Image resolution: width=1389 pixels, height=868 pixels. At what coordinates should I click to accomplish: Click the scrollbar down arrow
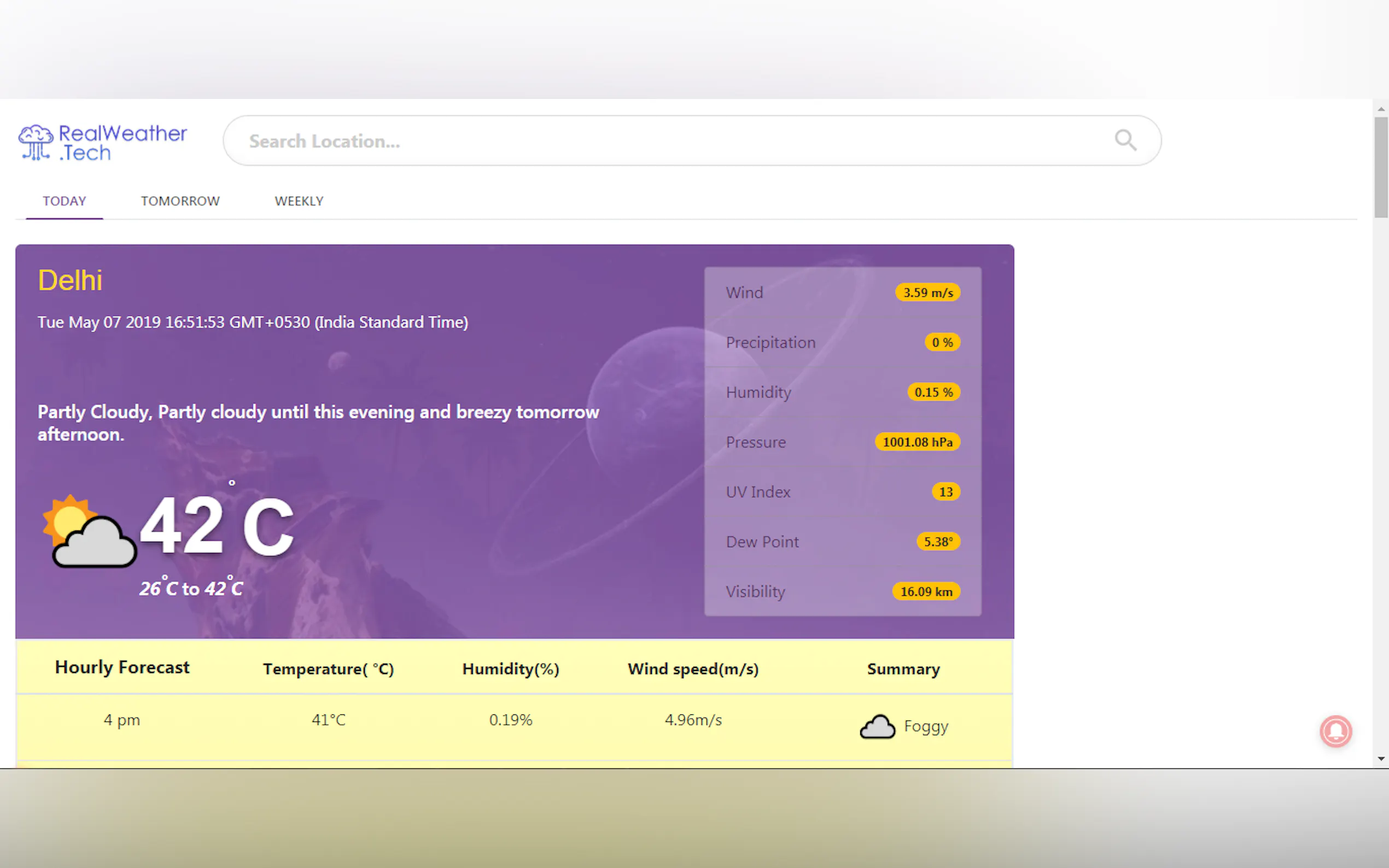1380,759
